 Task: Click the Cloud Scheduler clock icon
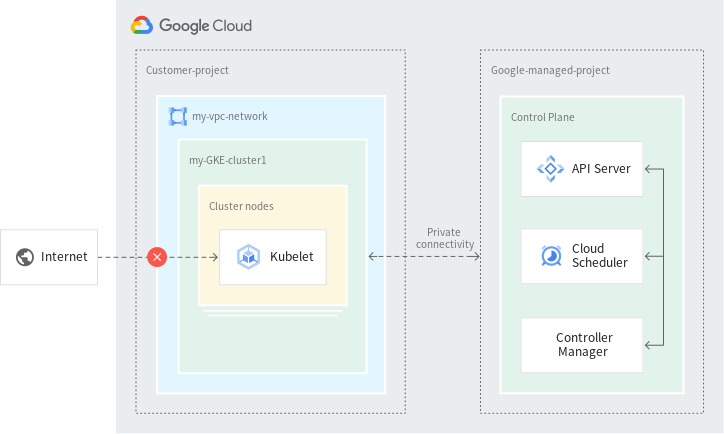click(x=551, y=256)
